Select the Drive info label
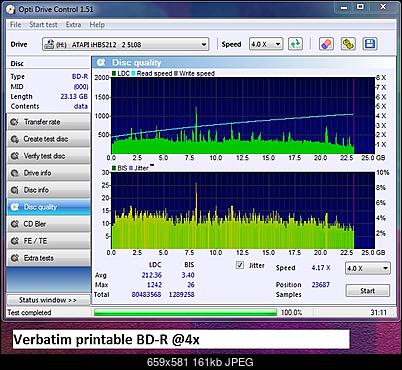 coord(37,173)
